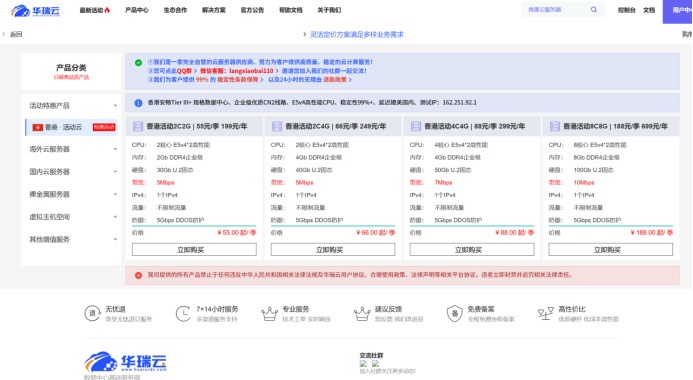The width and height of the screenshot is (693, 380).
Task: Click 立即购买 for the 2C2G plan
Action: [194, 250]
